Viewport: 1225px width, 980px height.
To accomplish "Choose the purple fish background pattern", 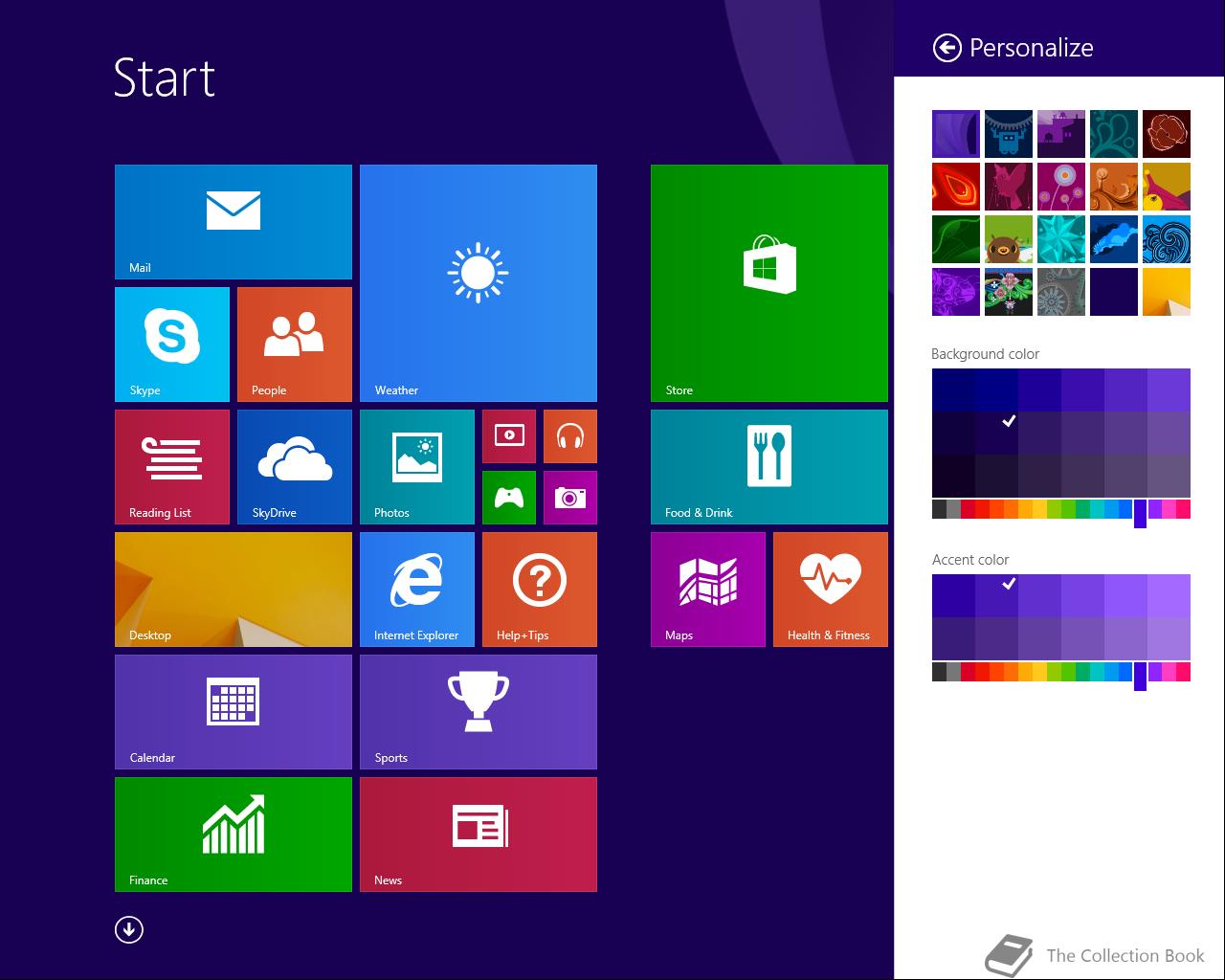I will [956, 292].
